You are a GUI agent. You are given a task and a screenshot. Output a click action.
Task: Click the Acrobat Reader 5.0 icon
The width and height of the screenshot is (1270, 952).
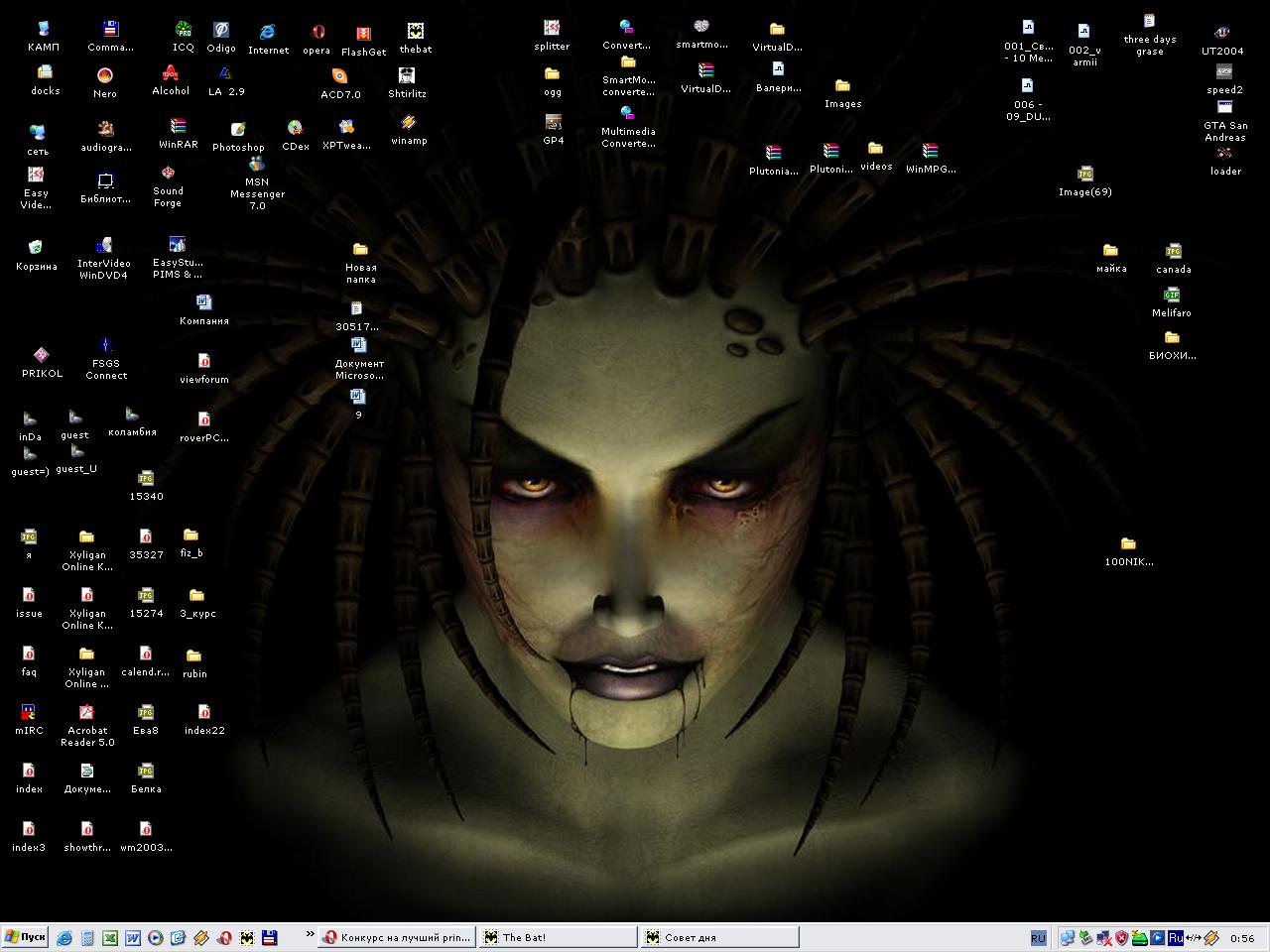(87, 713)
